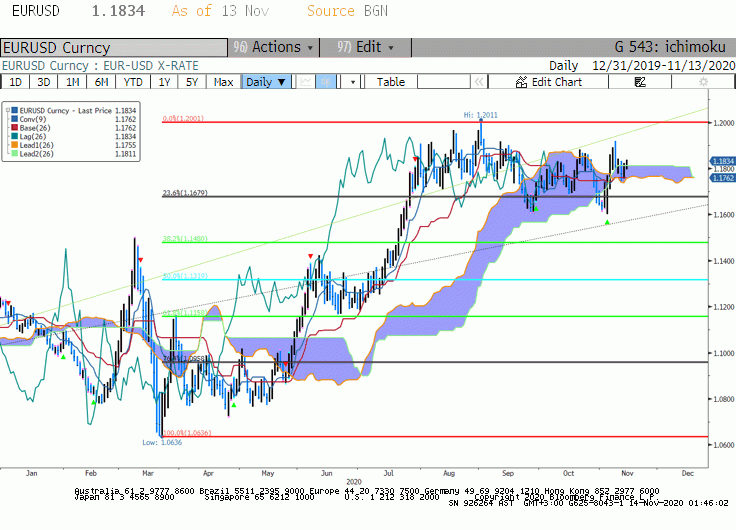This screenshot has height=530, width=736.
Task: Click the red sell-signal triangle near June
Action: pyautogui.click(x=310, y=256)
